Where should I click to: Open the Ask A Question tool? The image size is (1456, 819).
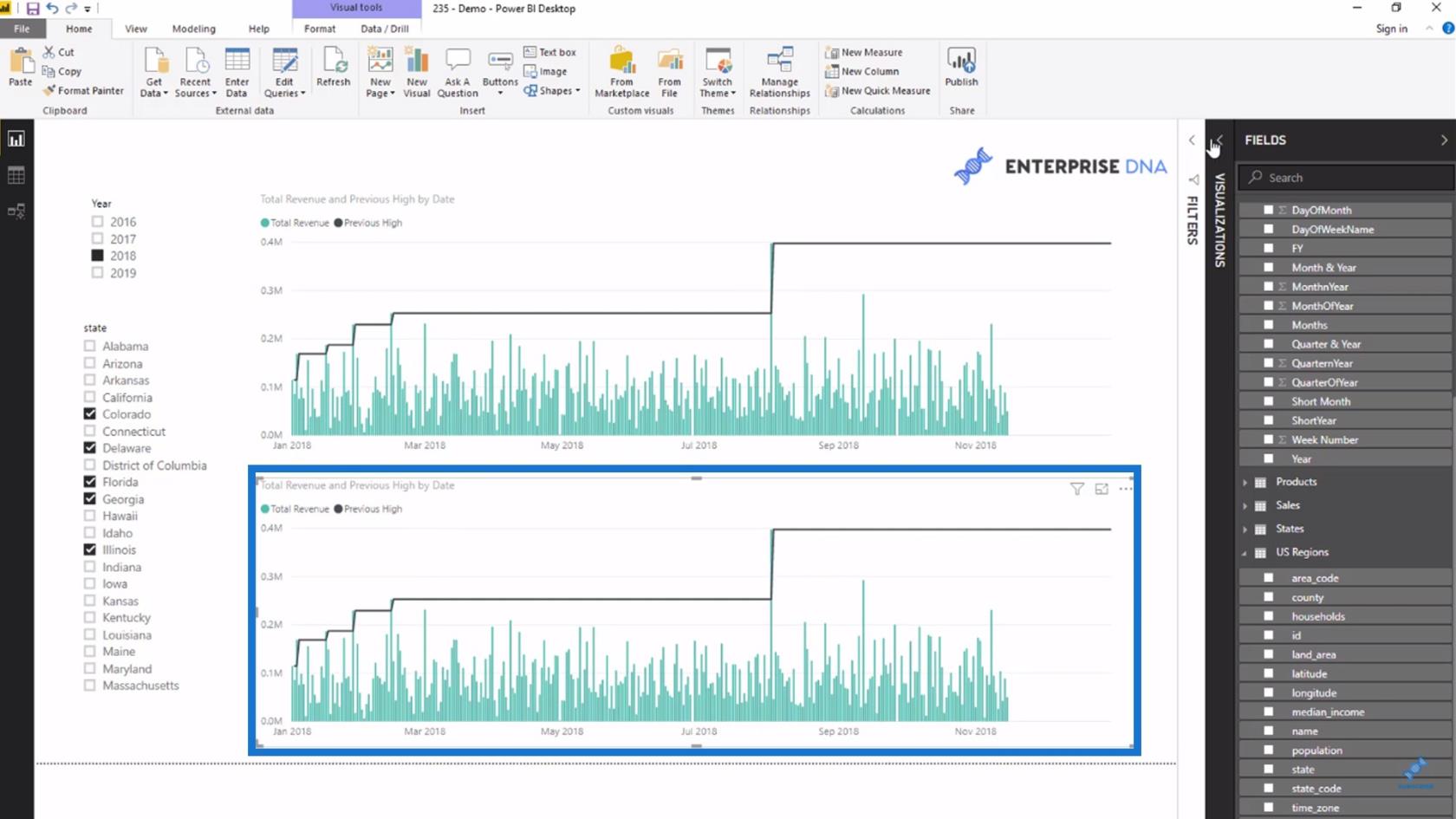tap(458, 73)
